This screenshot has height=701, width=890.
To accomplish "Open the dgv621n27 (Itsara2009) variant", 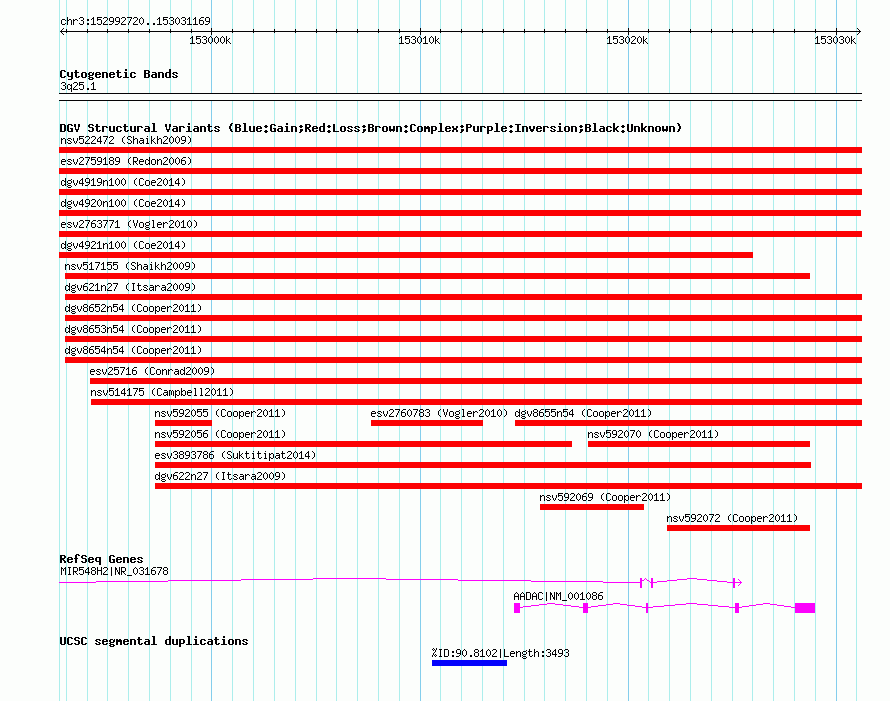I will pos(130,287).
